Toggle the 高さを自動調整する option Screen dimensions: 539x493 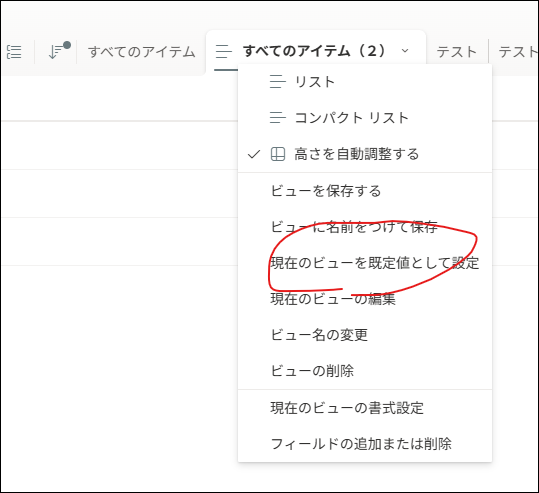[x=365, y=154]
